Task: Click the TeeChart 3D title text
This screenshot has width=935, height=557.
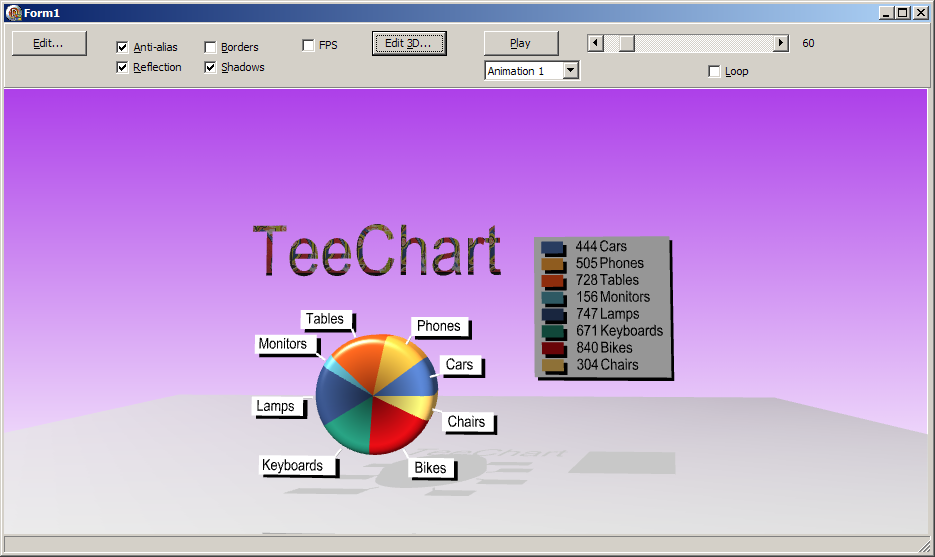Action: pyautogui.click(x=377, y=251)
